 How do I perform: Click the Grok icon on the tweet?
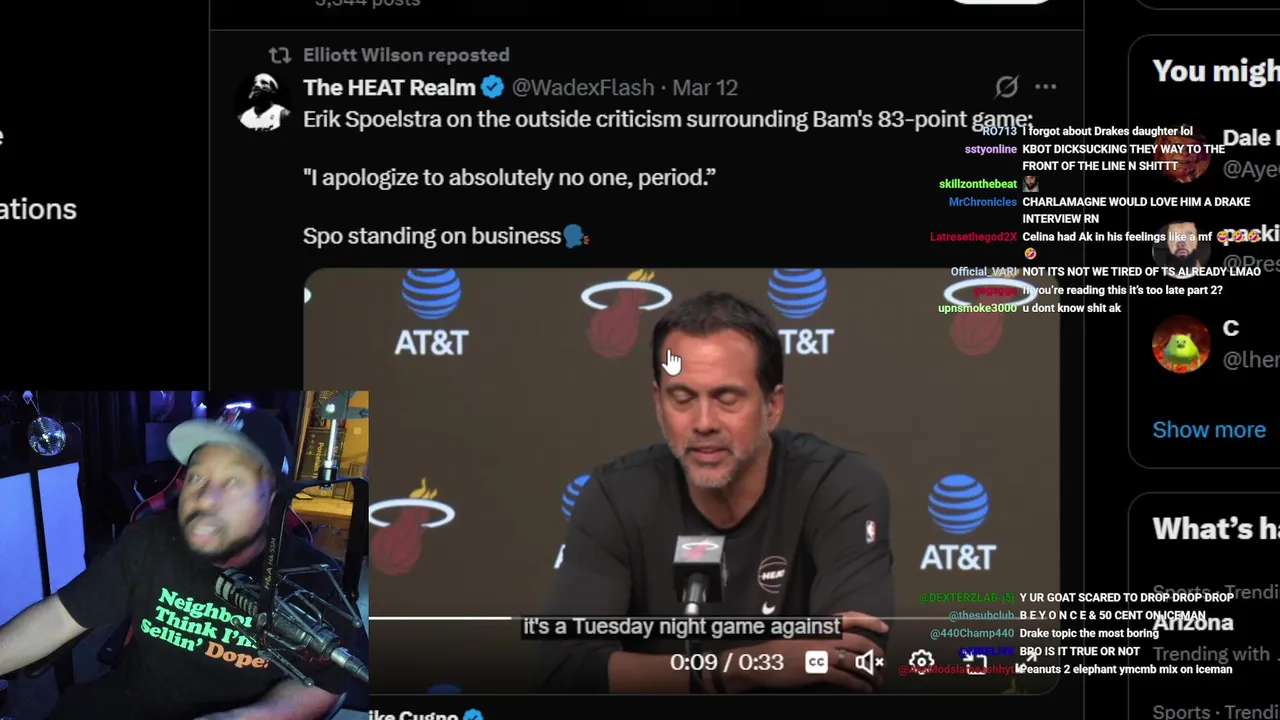tap(1006, 87)
